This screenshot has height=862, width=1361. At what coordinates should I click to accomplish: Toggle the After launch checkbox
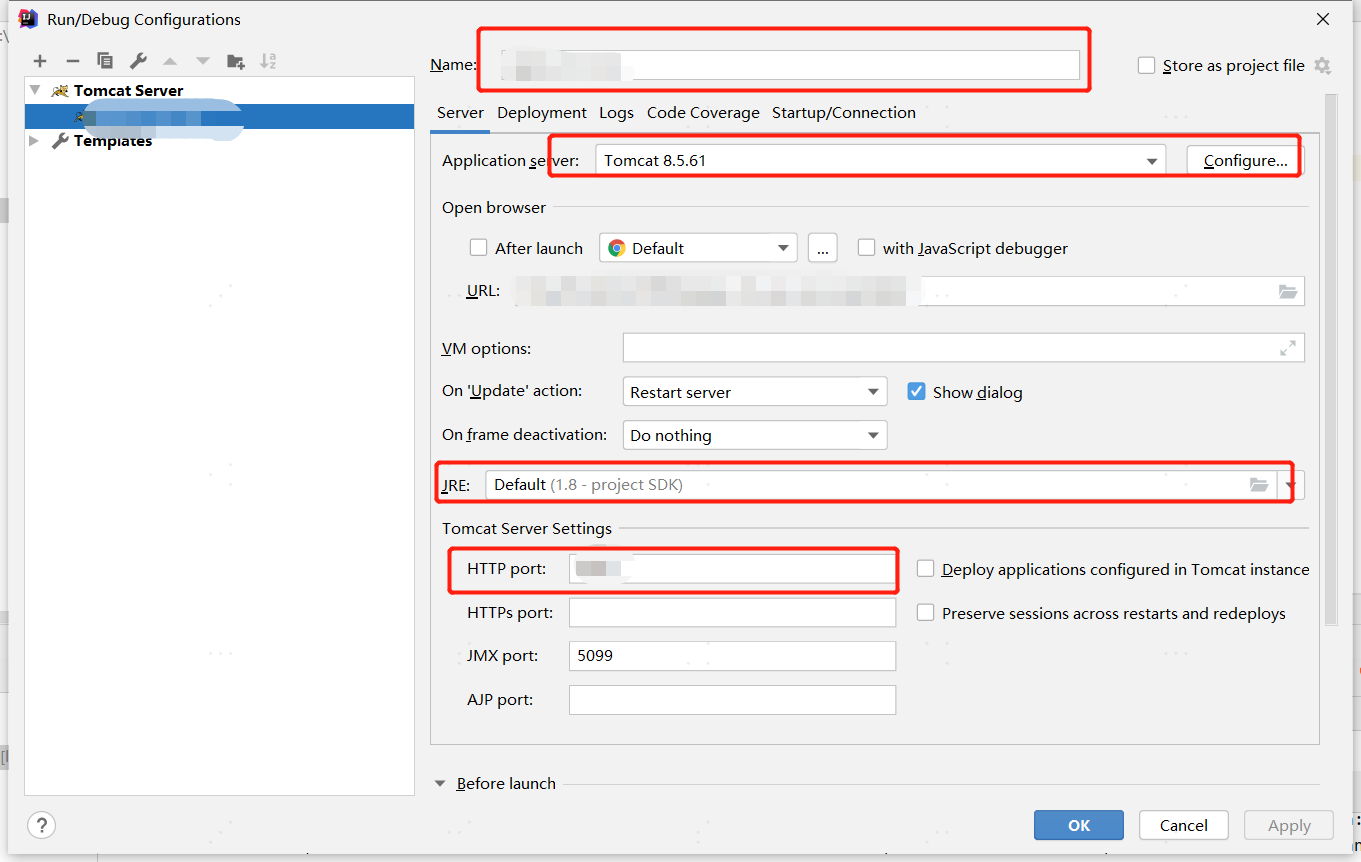point(479,248)
